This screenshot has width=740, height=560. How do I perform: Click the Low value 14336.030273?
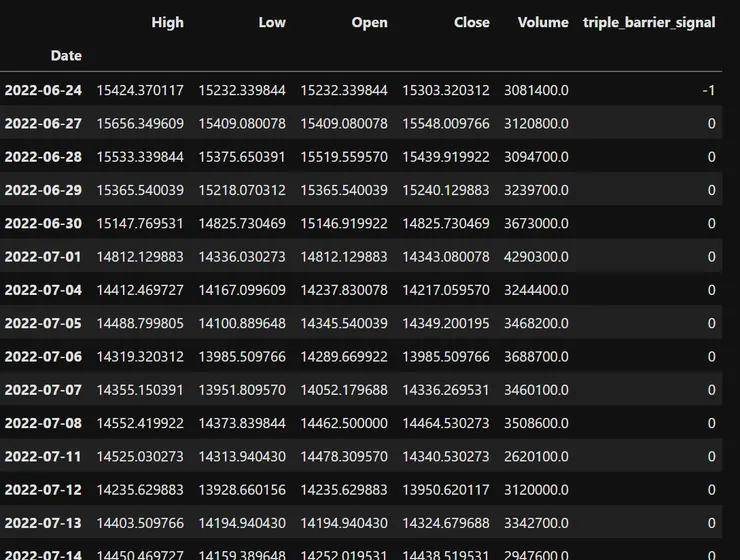242,257
